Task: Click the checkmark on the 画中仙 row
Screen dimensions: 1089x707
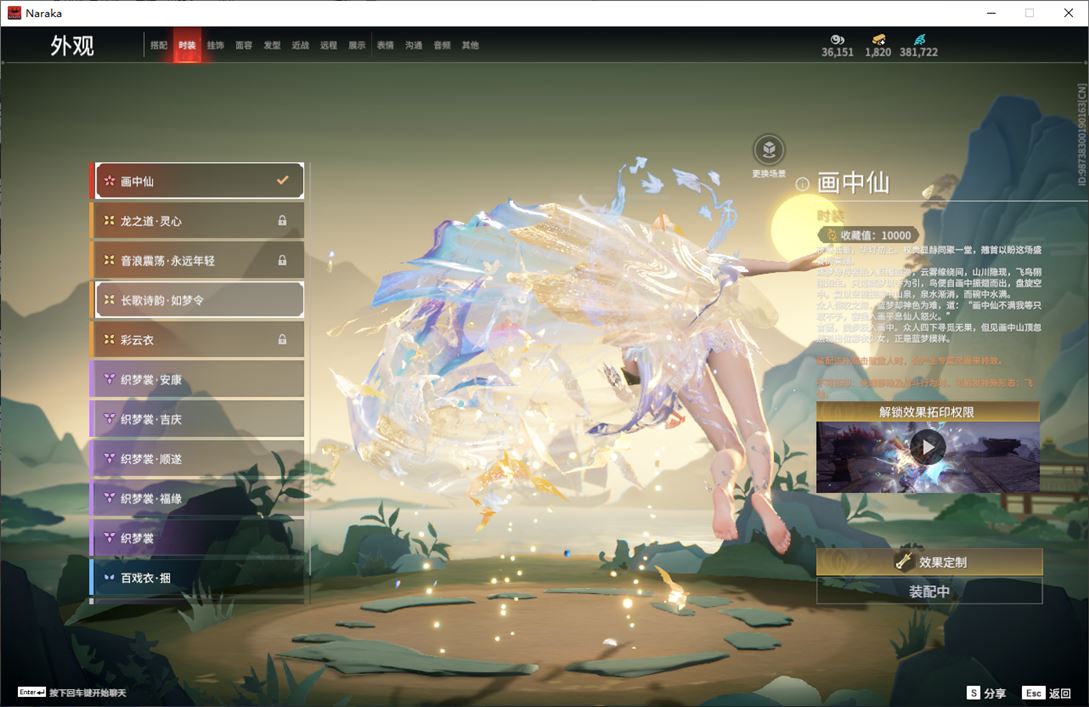Action: pos(283,181)
